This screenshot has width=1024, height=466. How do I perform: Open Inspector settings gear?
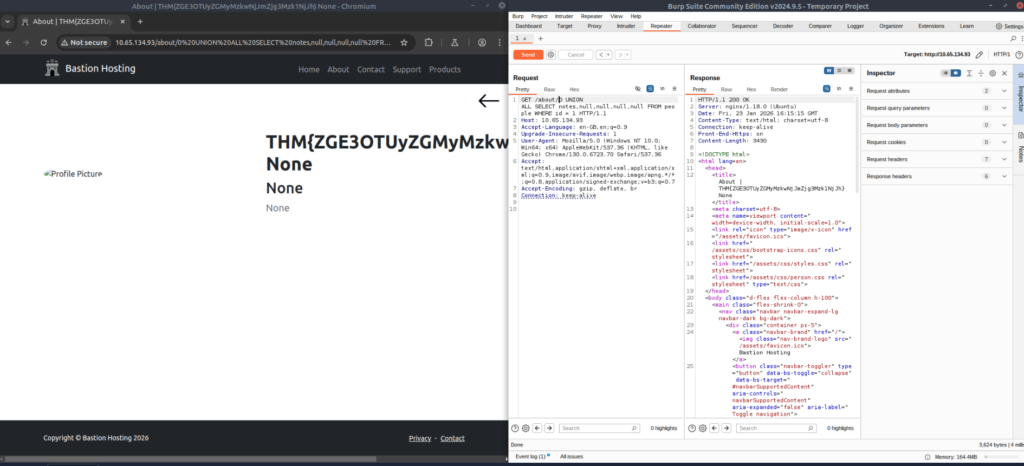[993, 73]
